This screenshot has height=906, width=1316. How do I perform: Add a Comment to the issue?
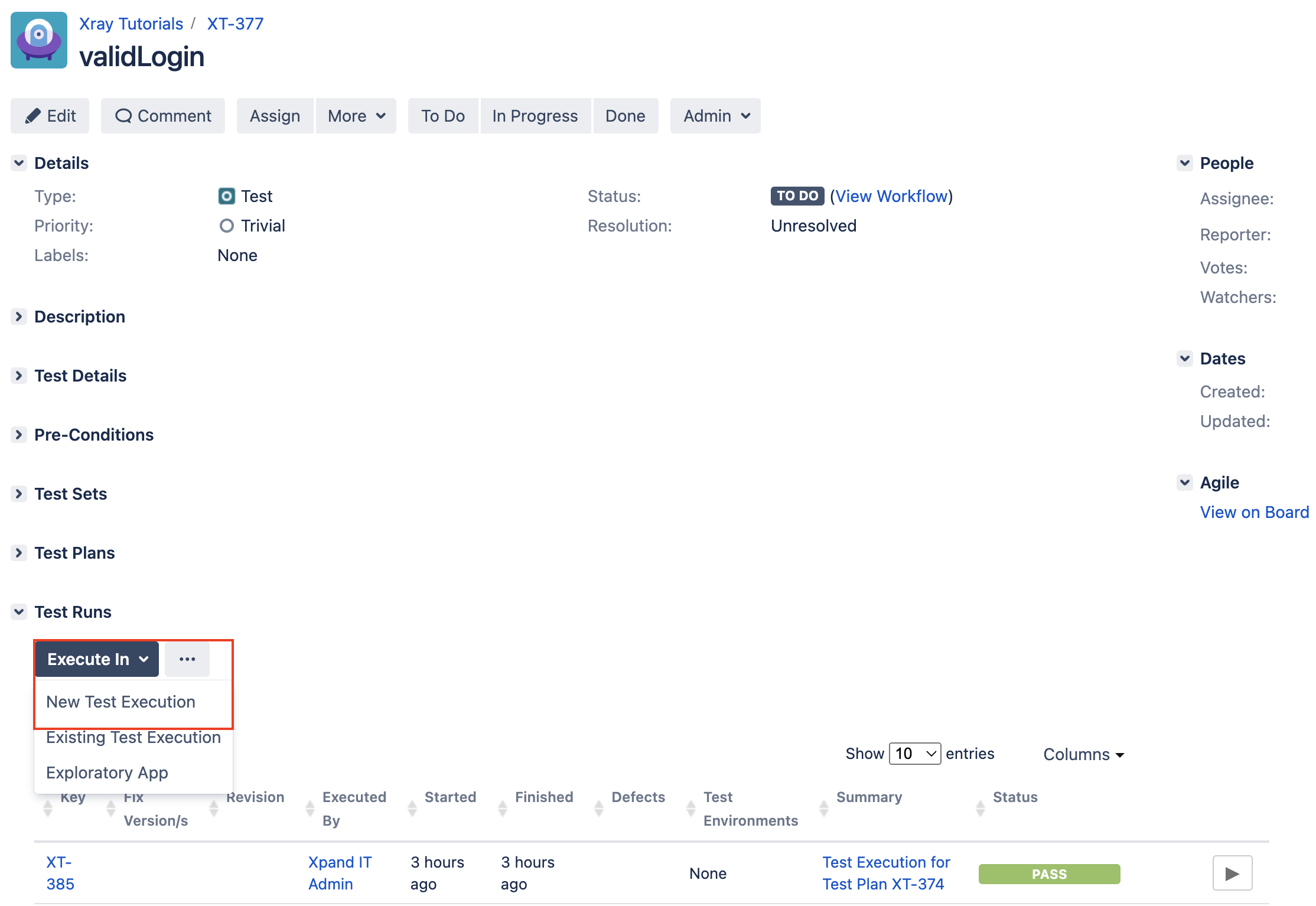(163, 116)
